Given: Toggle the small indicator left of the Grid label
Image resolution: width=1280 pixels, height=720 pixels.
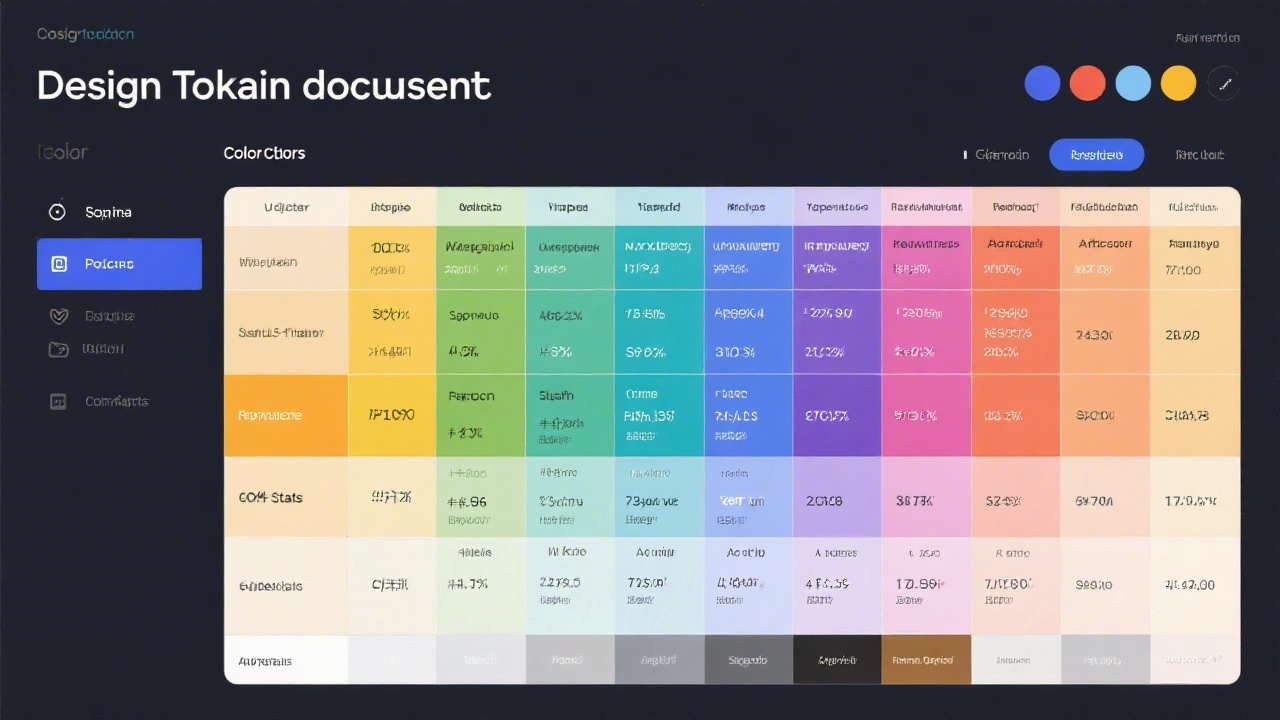Looking at the screenshot, I should (x=963, y=155).
